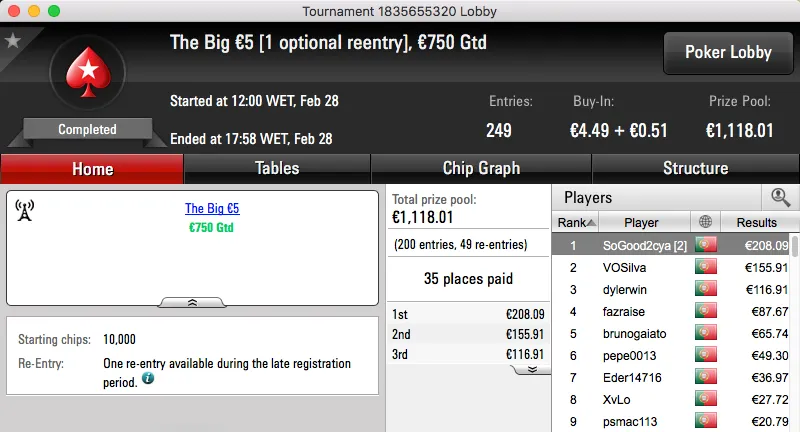Click the antenna broadcast icon
Screen dimensions: 800x432
25,210
